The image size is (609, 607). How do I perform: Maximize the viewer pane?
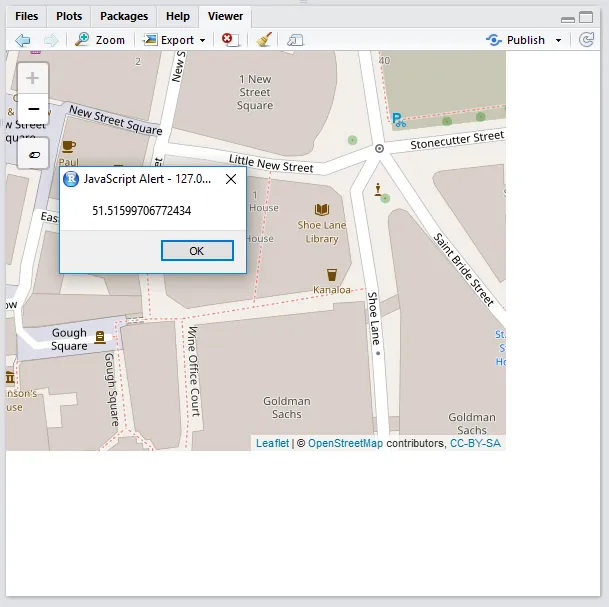point(586,17)
